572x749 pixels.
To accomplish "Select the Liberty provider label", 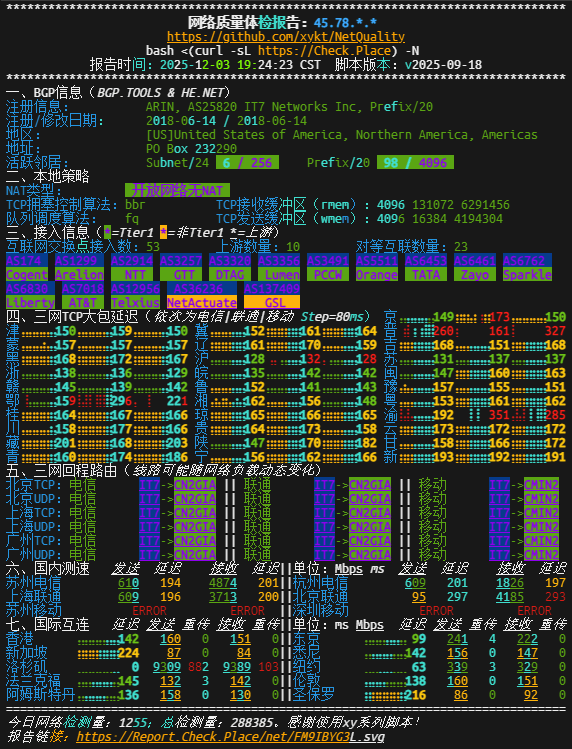I will (31, 302).
